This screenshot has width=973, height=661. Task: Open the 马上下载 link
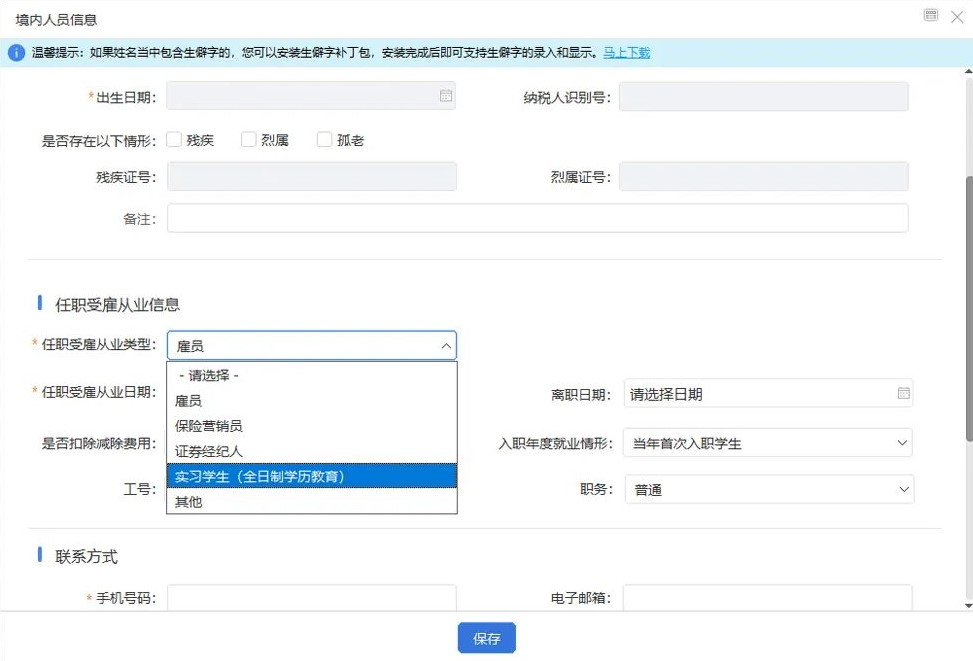(x=626, y=53)
